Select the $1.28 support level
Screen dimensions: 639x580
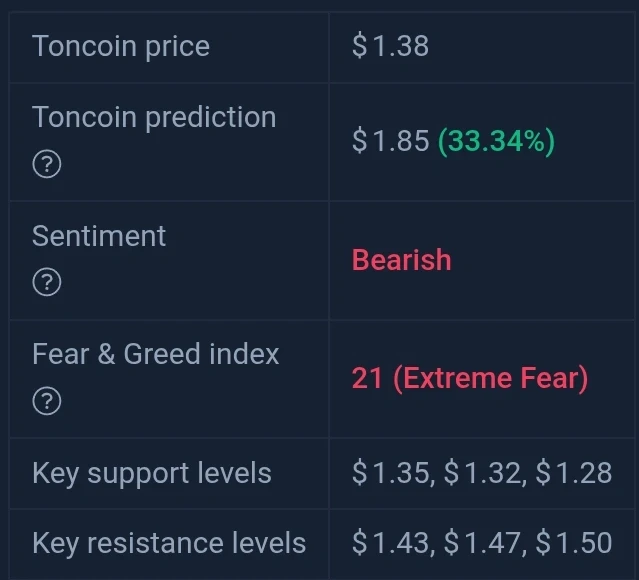pyautogui.click(x=574, y=473)
